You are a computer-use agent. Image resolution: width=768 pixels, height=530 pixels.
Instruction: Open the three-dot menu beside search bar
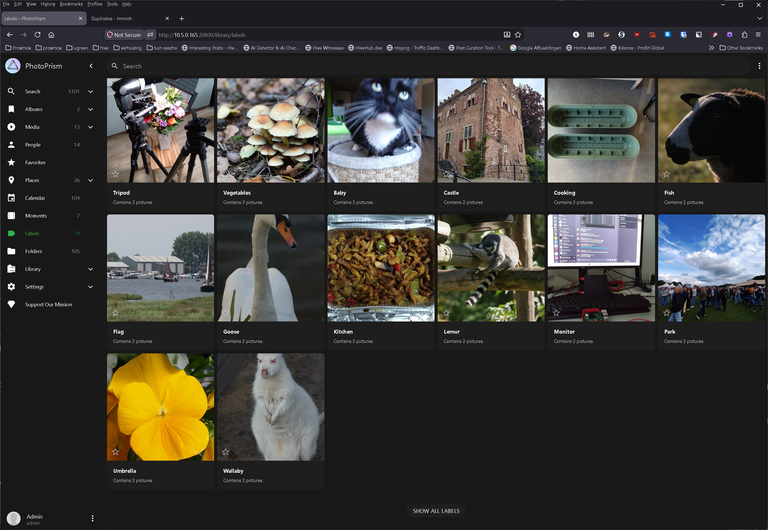(759, 66)
